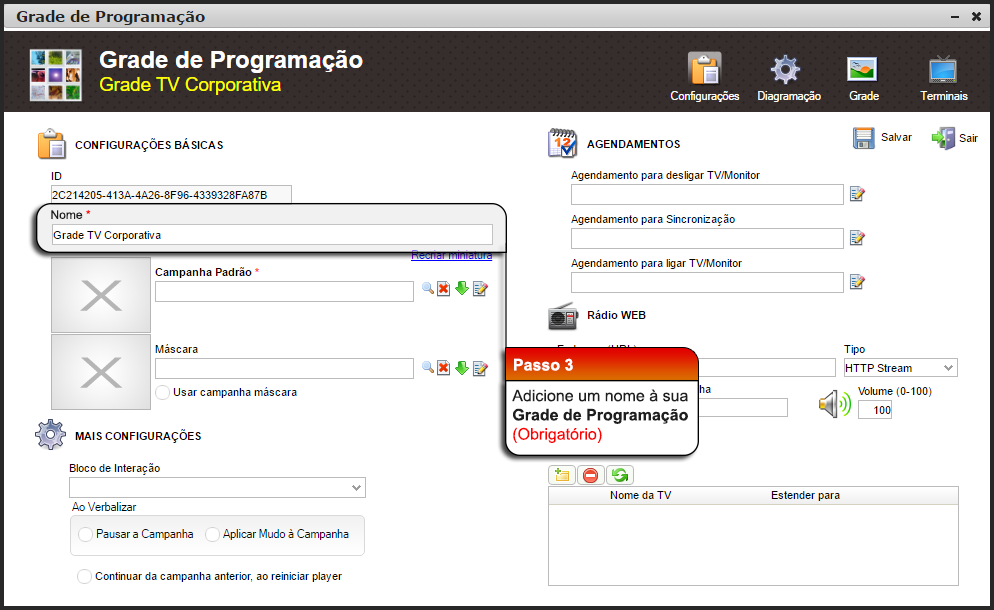Add a TV to the list
This screenshot has width=994, height=610.
click(561, 474)
